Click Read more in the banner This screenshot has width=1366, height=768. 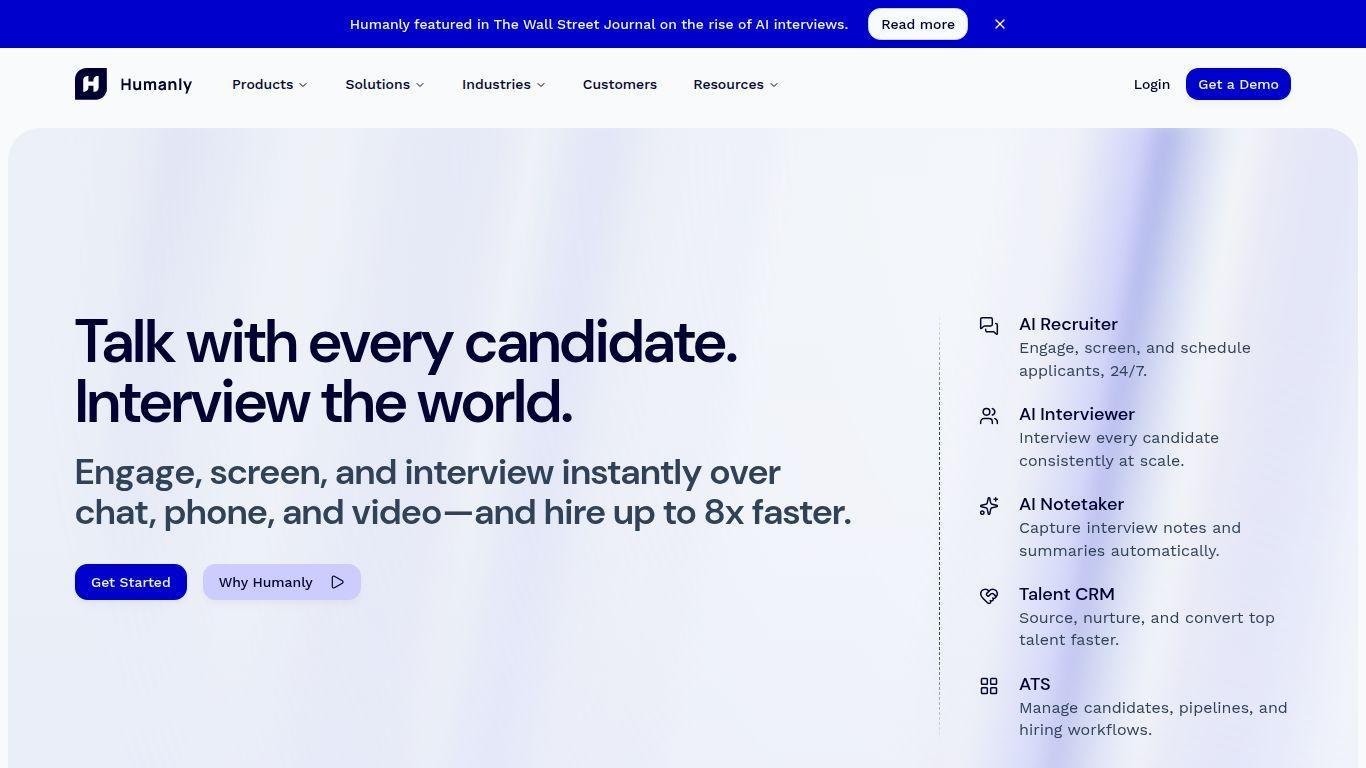(x=917, y=24)
